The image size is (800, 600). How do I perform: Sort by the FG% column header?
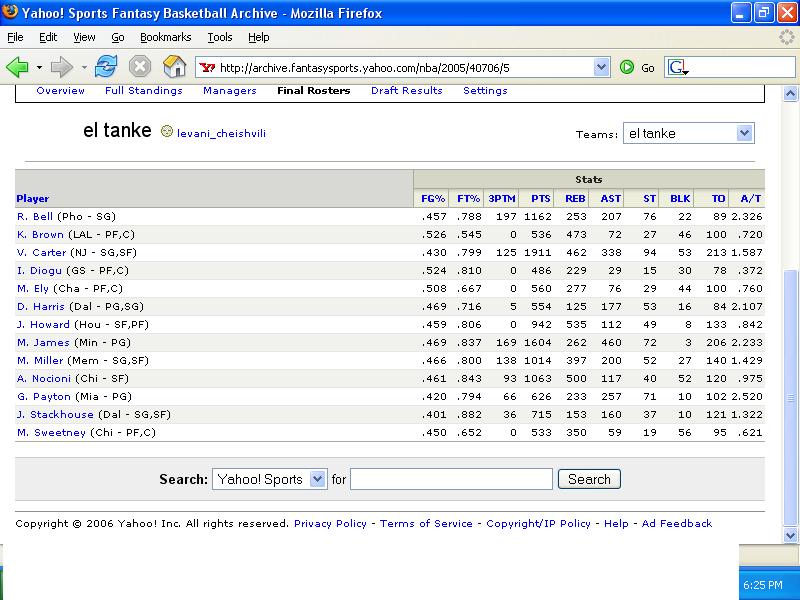[433, 198]
